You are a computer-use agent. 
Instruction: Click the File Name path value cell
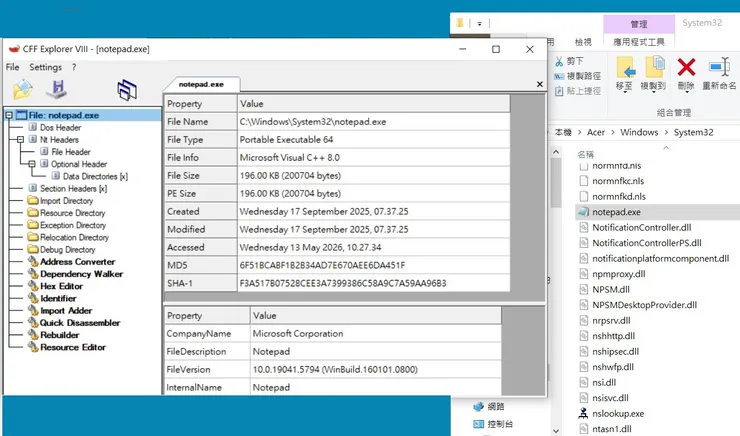373,122
